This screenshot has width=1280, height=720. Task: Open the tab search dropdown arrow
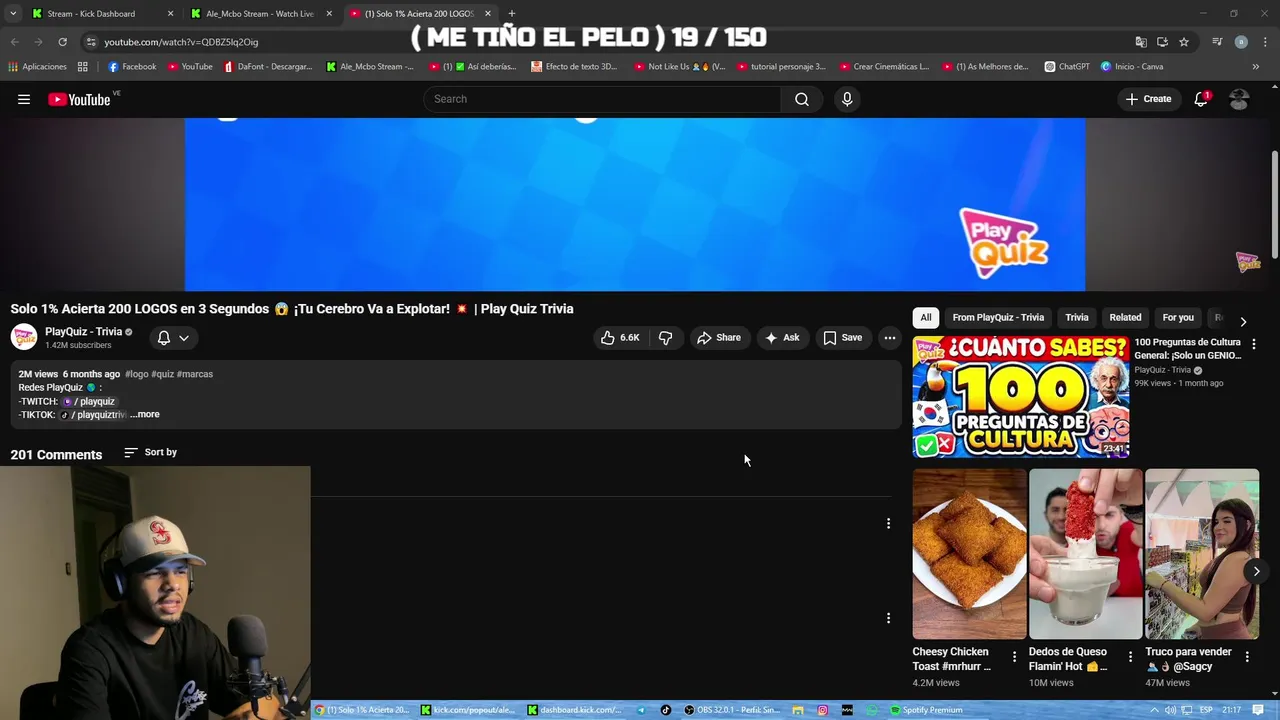pos(12,14)
